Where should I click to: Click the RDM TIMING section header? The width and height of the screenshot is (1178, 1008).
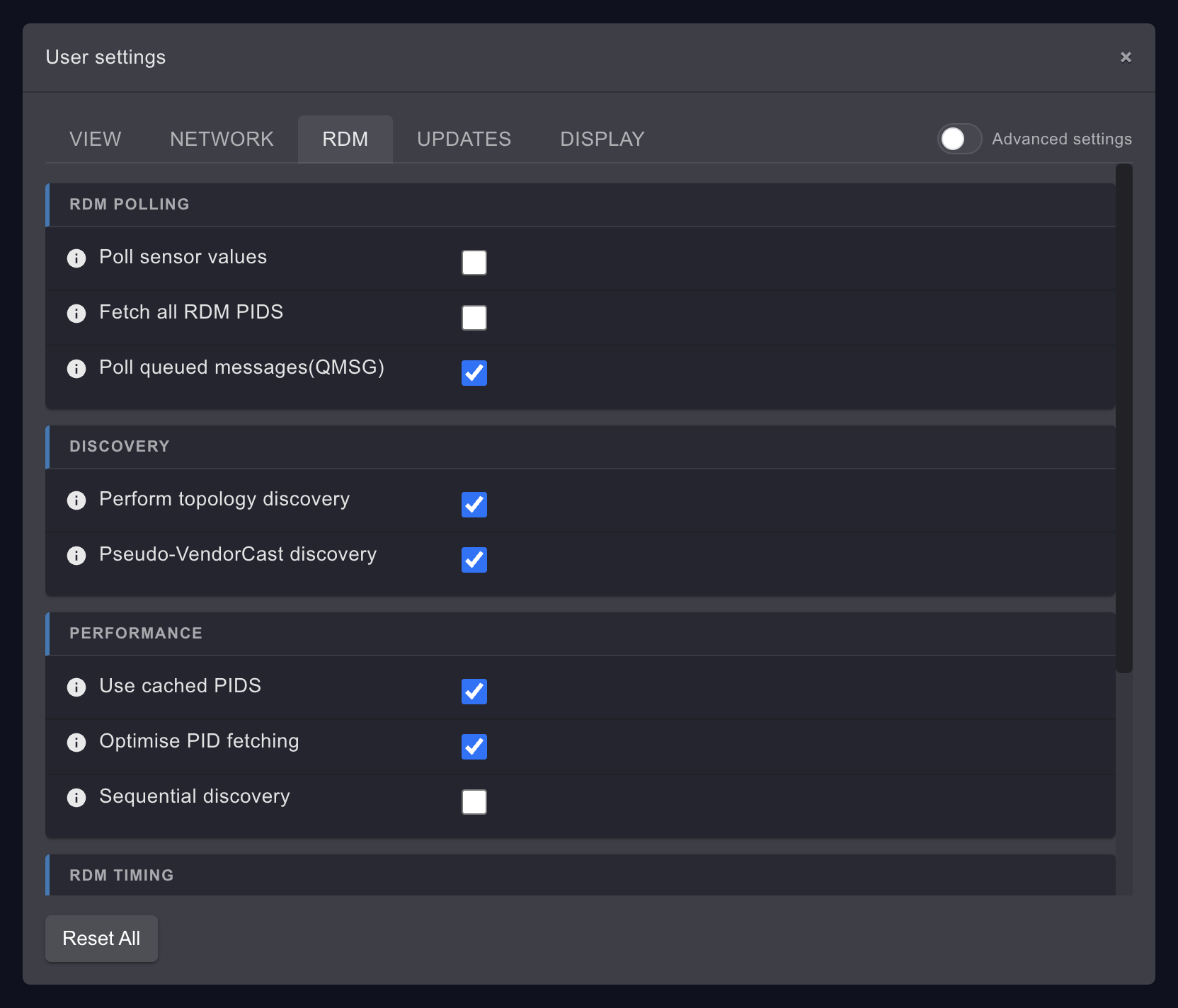581,876
